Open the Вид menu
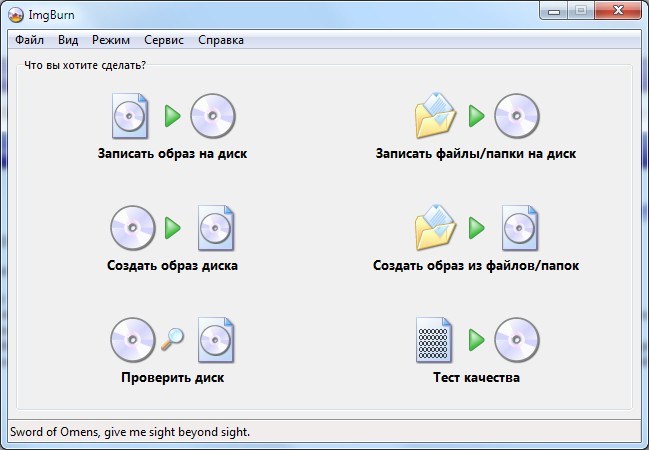This screenshot has width=649, height=450. [x=68, y=40]
